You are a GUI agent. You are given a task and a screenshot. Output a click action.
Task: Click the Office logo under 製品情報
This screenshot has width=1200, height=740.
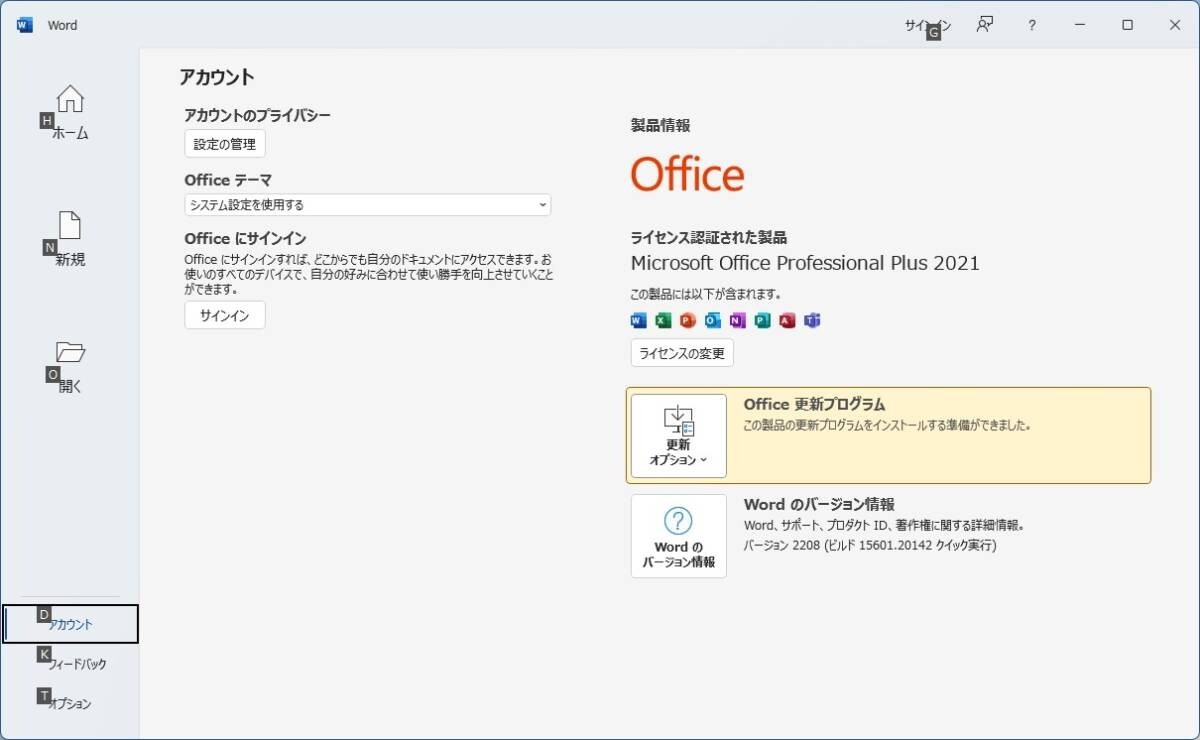(687, 175)
